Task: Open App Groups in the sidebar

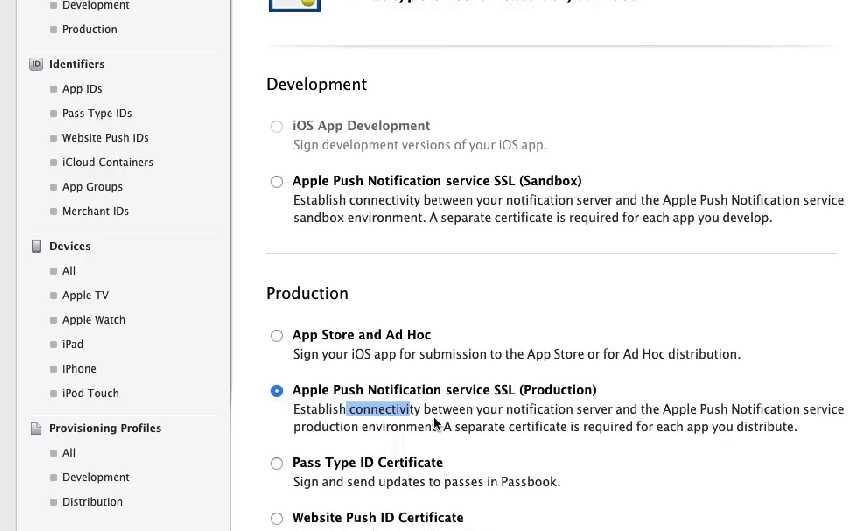Action: point(92,187)
